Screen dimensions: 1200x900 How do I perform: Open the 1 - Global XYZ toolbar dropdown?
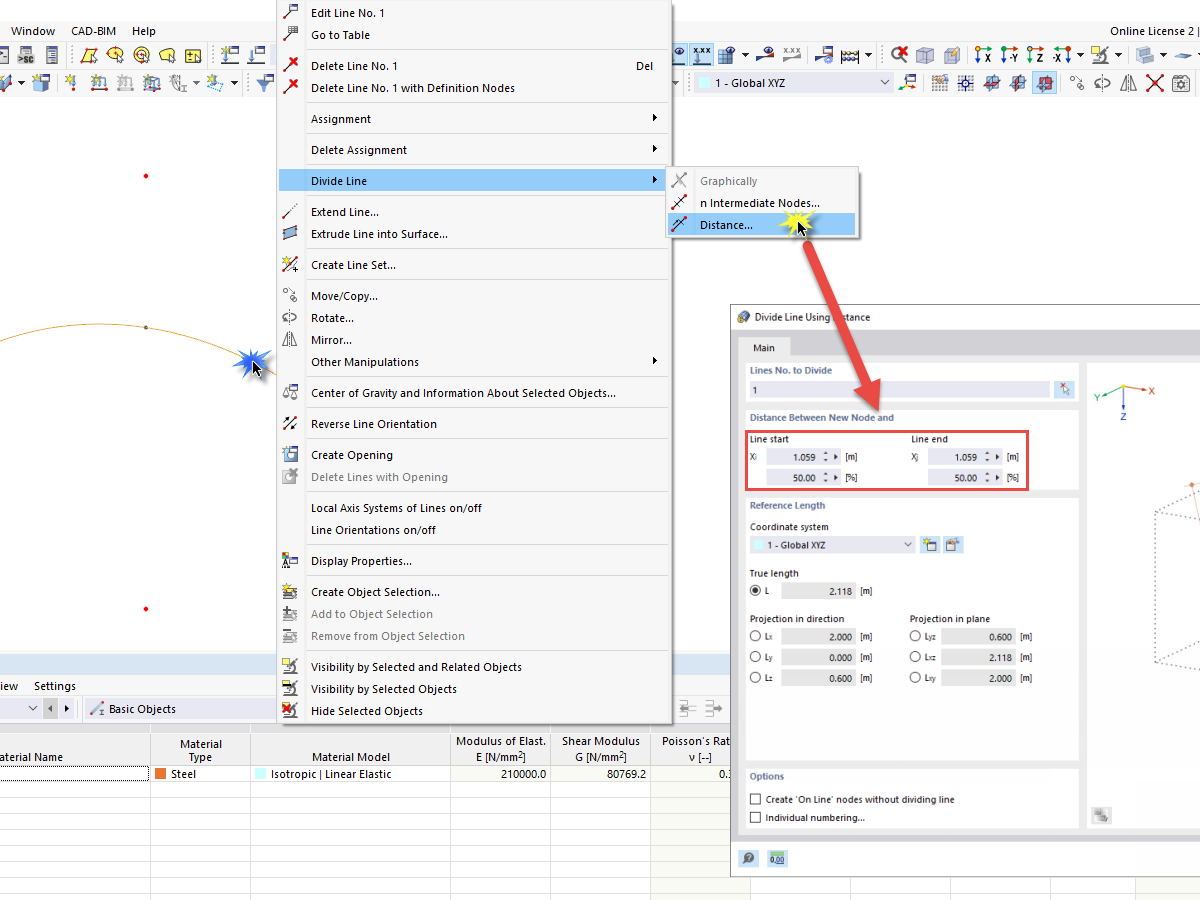(886, 82)
